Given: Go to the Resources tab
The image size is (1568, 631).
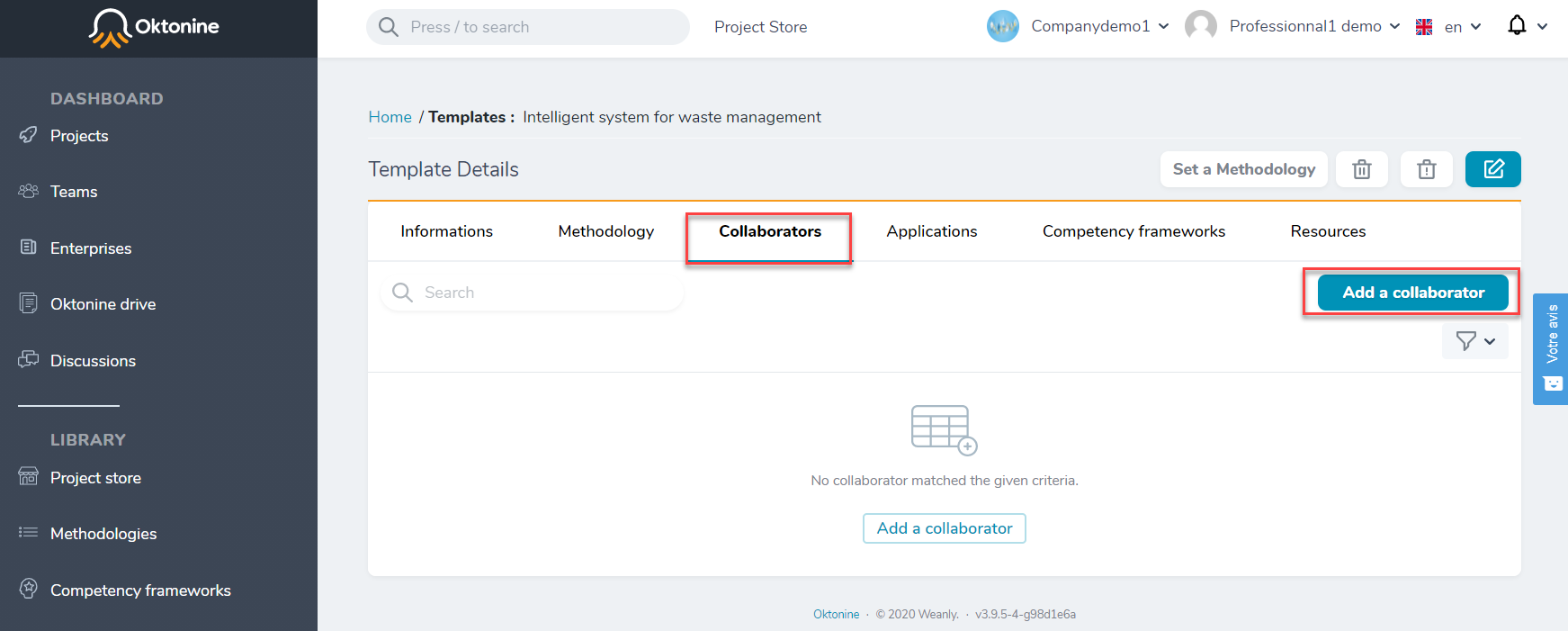Looking at the screenshot, I should [1328, 231].
